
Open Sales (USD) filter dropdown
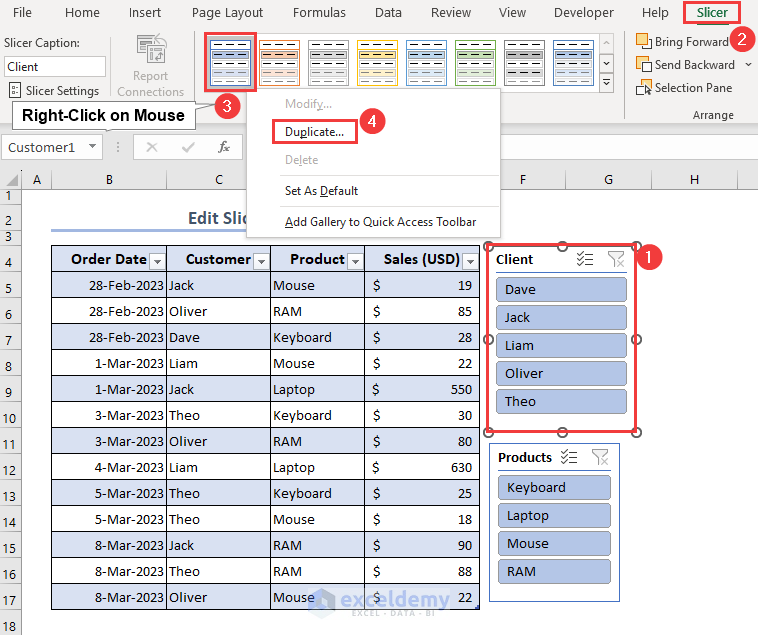pyautogui.click(x=470, y=261)
